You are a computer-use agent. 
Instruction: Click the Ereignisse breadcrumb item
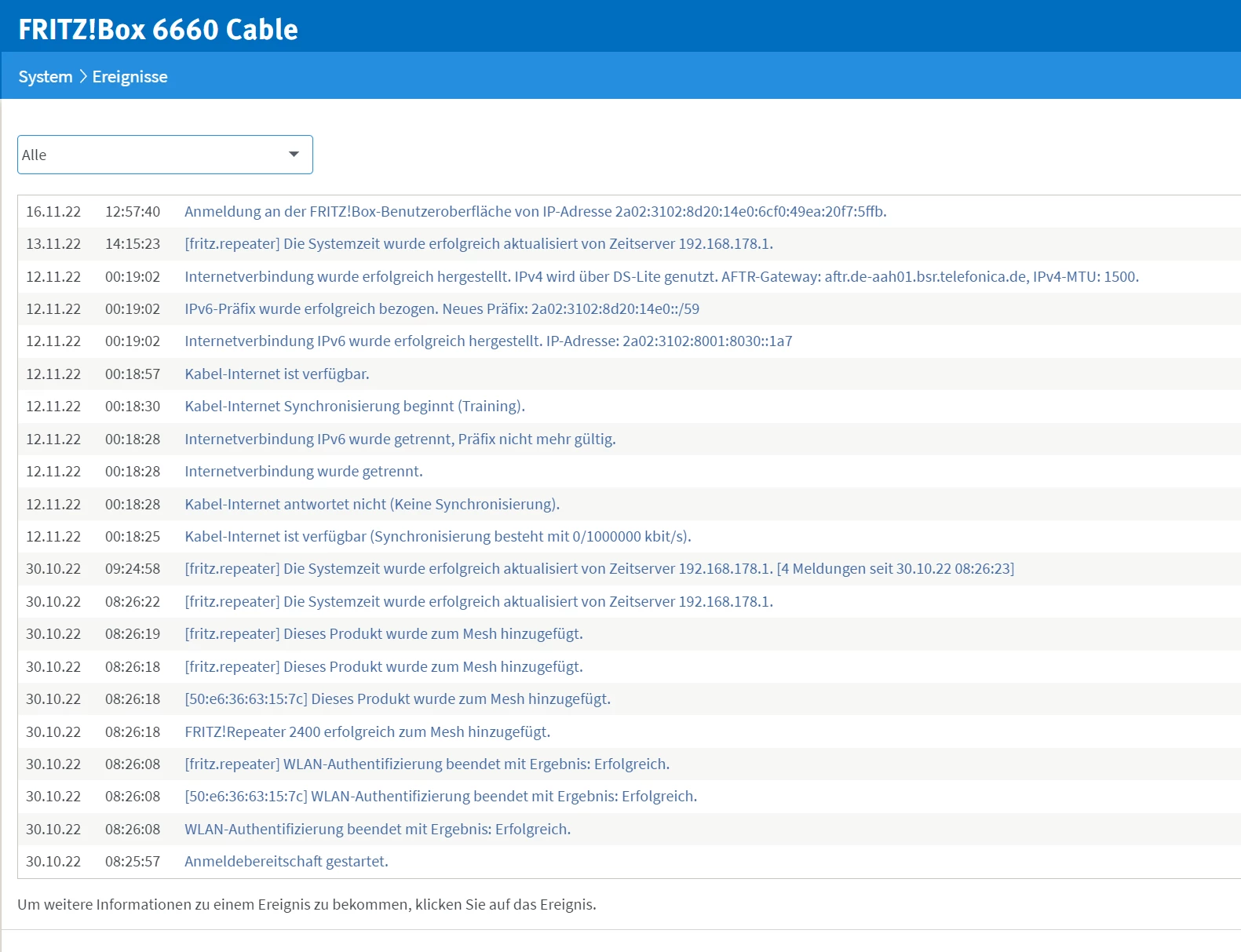coord(130,77)
